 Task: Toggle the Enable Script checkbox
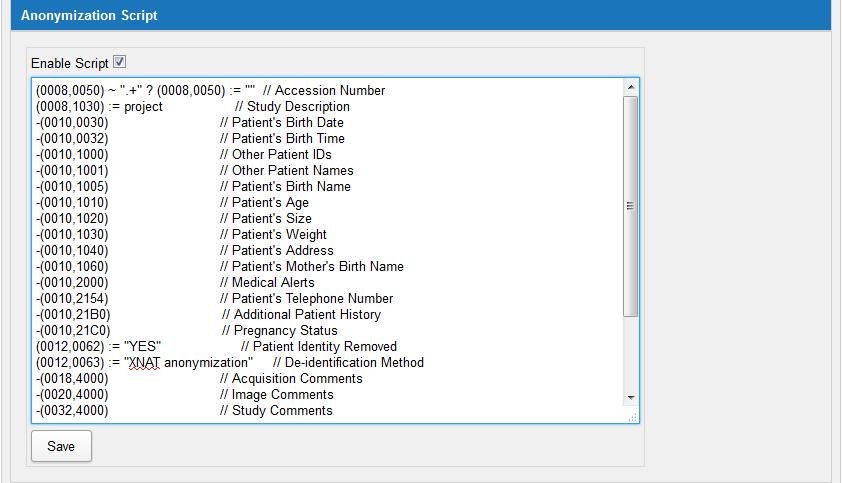click(119, 62)
